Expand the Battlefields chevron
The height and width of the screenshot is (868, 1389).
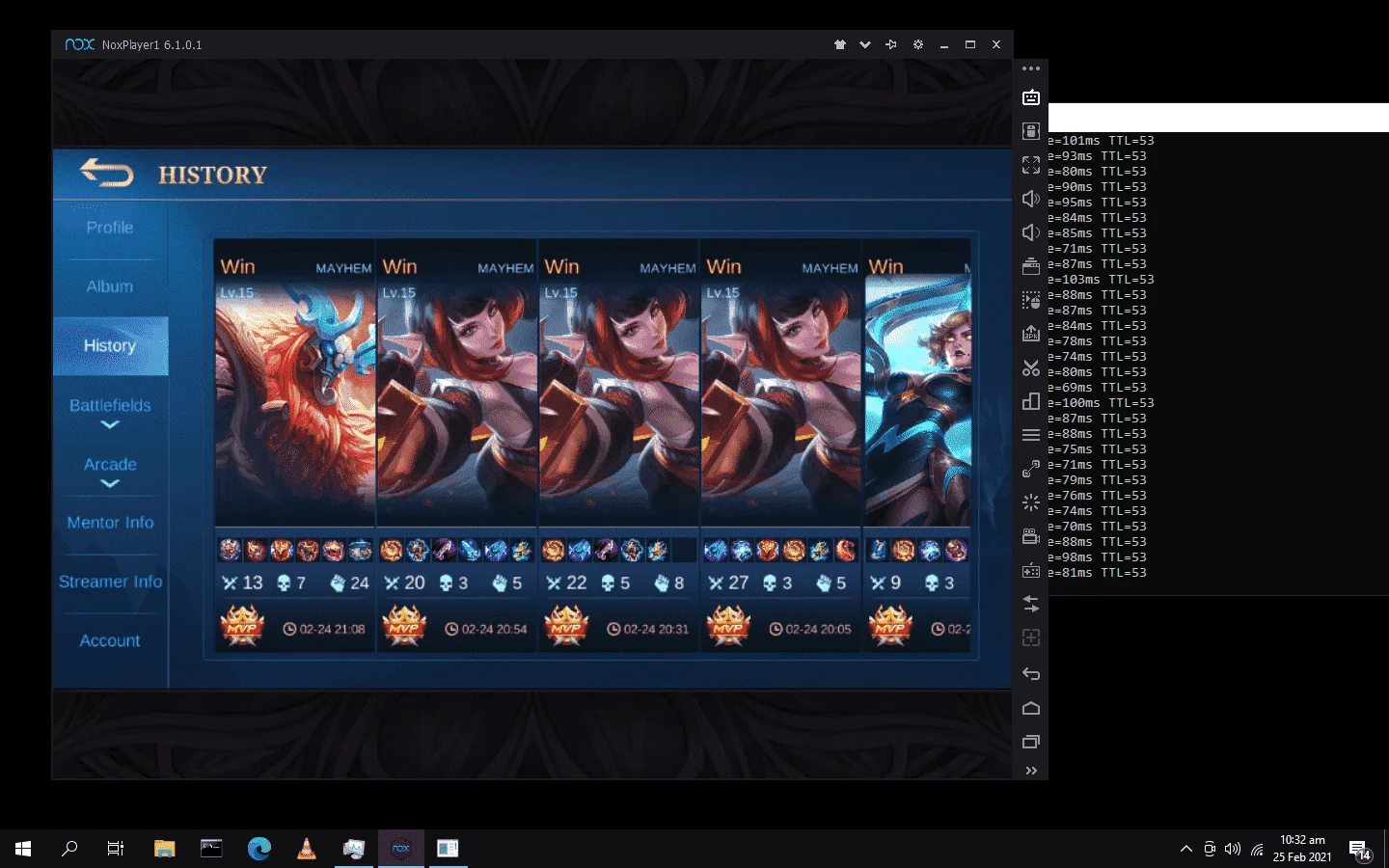[x=110, y=424]
